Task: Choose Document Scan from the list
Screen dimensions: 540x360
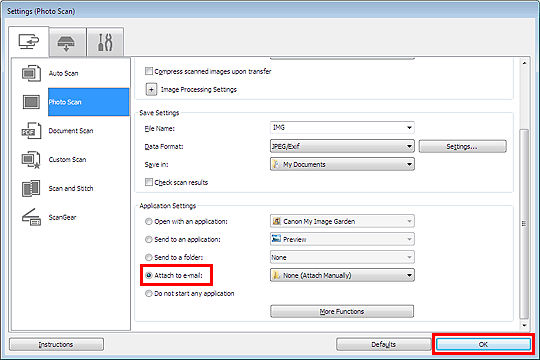Action: pyautogui.click(x=71, y=131)
